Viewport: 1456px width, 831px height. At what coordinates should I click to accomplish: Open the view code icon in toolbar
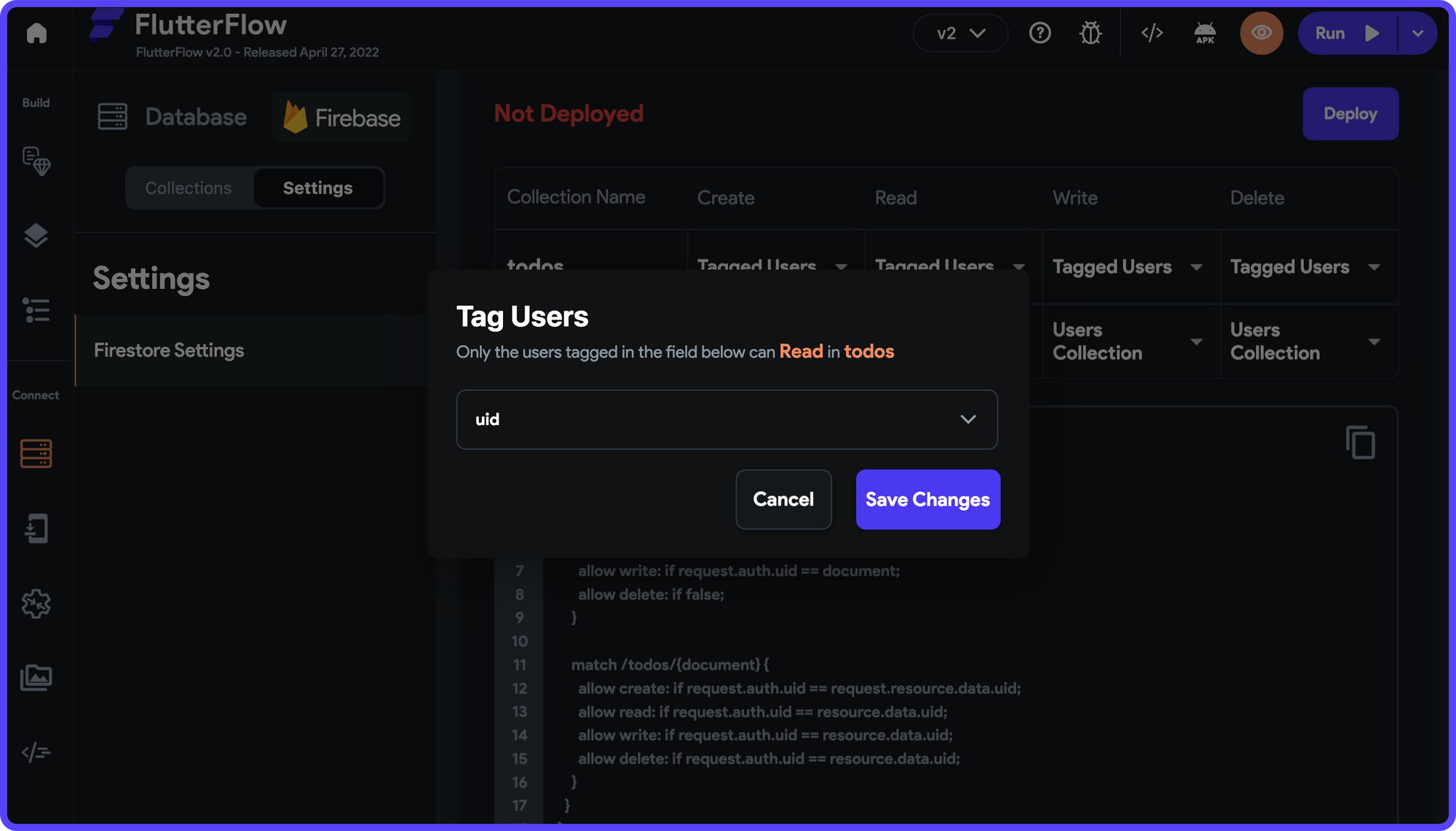1152,33
